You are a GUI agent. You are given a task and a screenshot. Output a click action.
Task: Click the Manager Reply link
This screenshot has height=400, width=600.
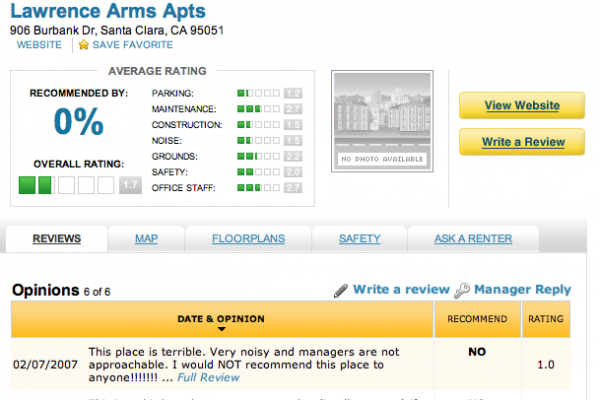point(522,290)
